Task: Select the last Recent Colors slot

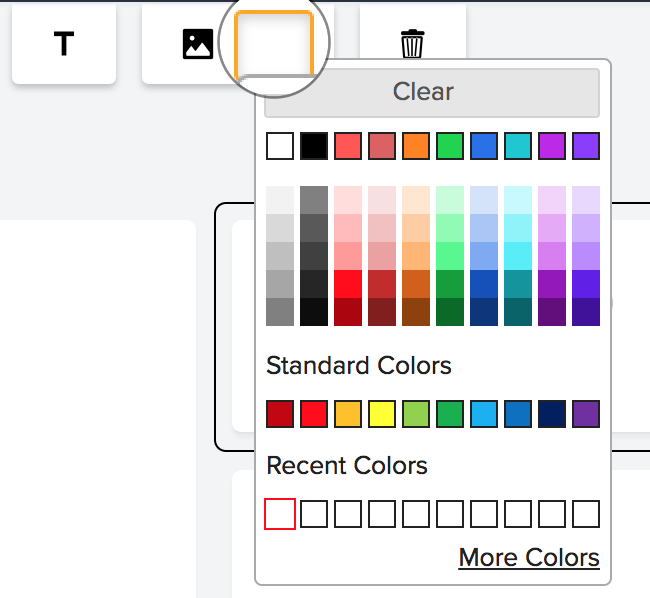Action: [x=586, y=514]
